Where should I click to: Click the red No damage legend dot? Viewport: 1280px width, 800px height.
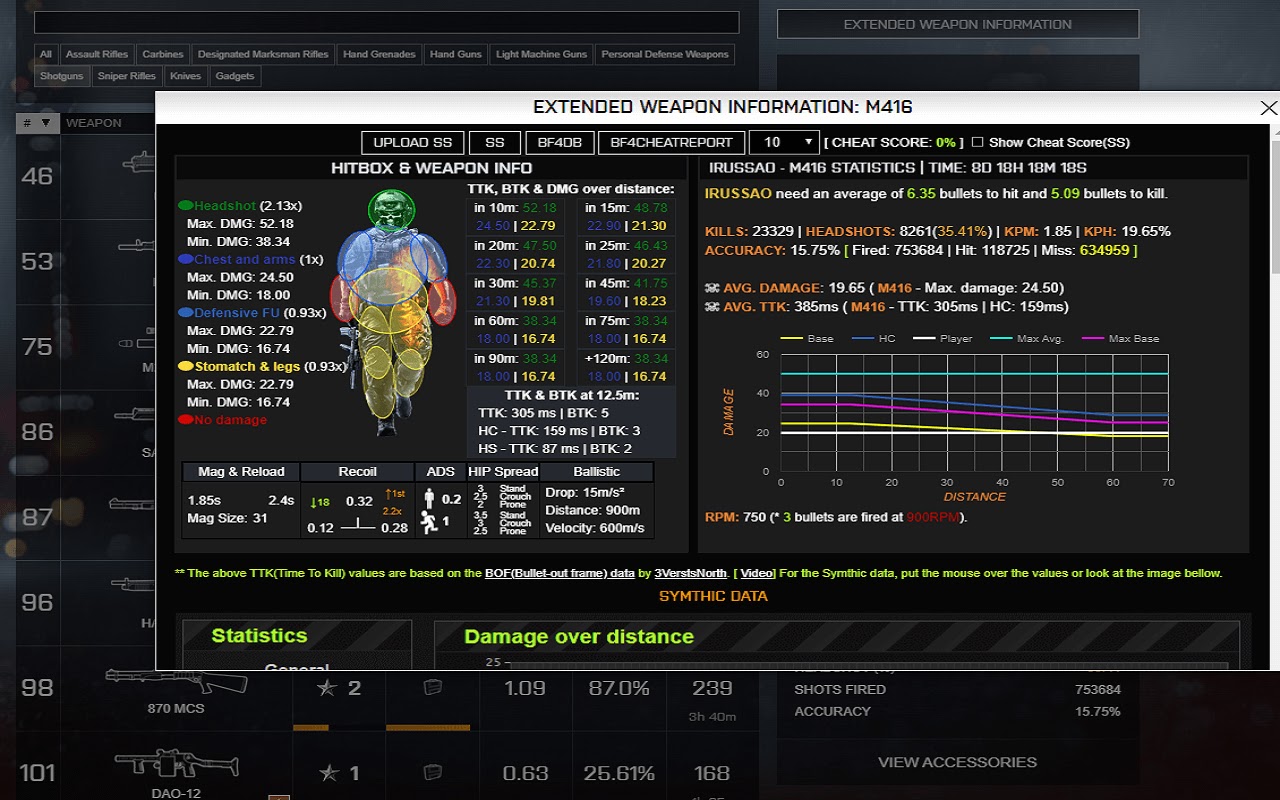click(186, 420)
